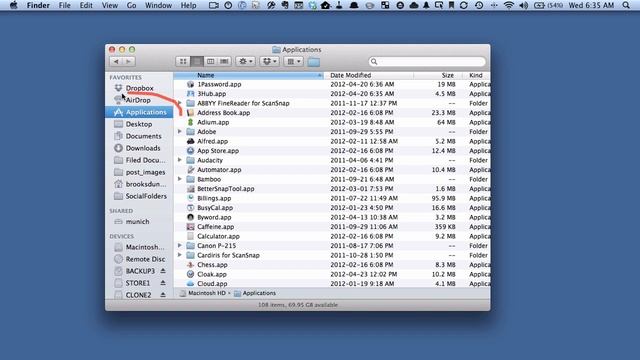Viewport: 640px width, 360px height.
Task: Expand the ABBYY FineReader for ScanSnap folder
Action: (180, 103)
